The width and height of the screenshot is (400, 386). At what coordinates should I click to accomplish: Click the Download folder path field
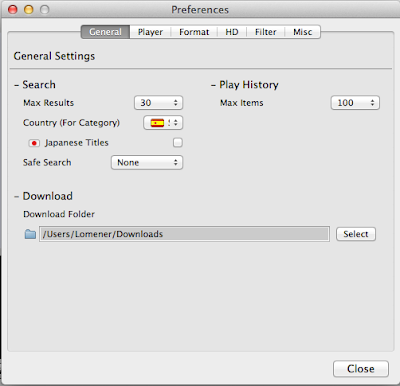(184, 234)
